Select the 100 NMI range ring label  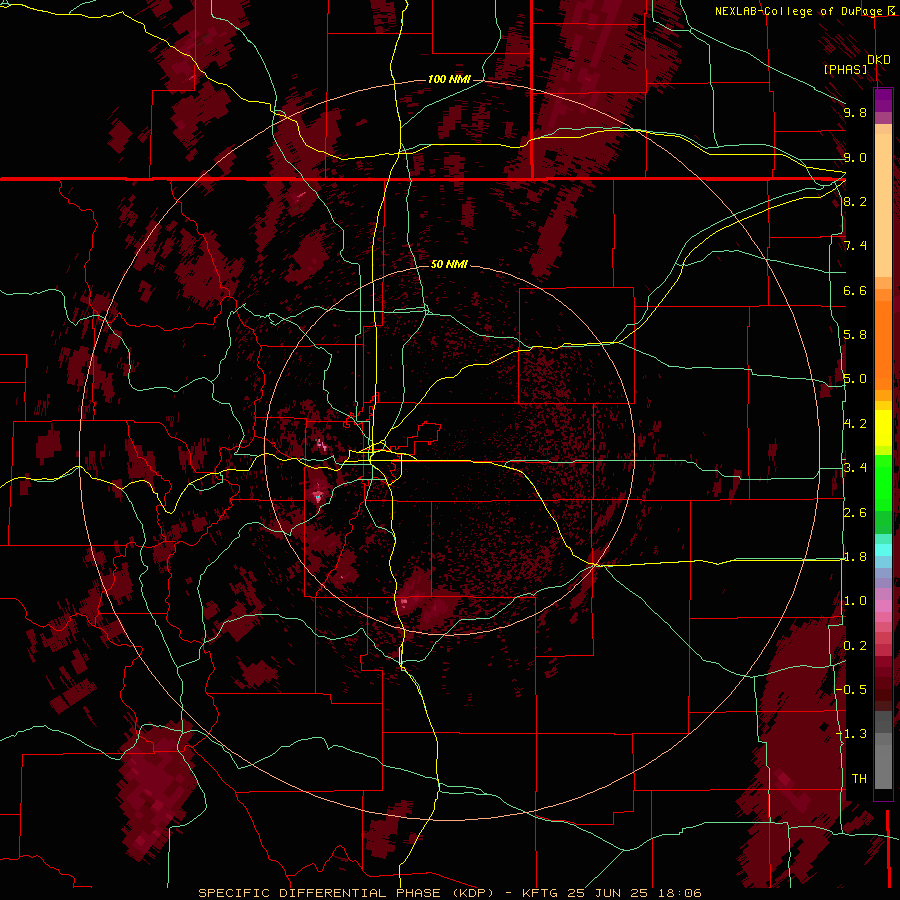[449, 79]
